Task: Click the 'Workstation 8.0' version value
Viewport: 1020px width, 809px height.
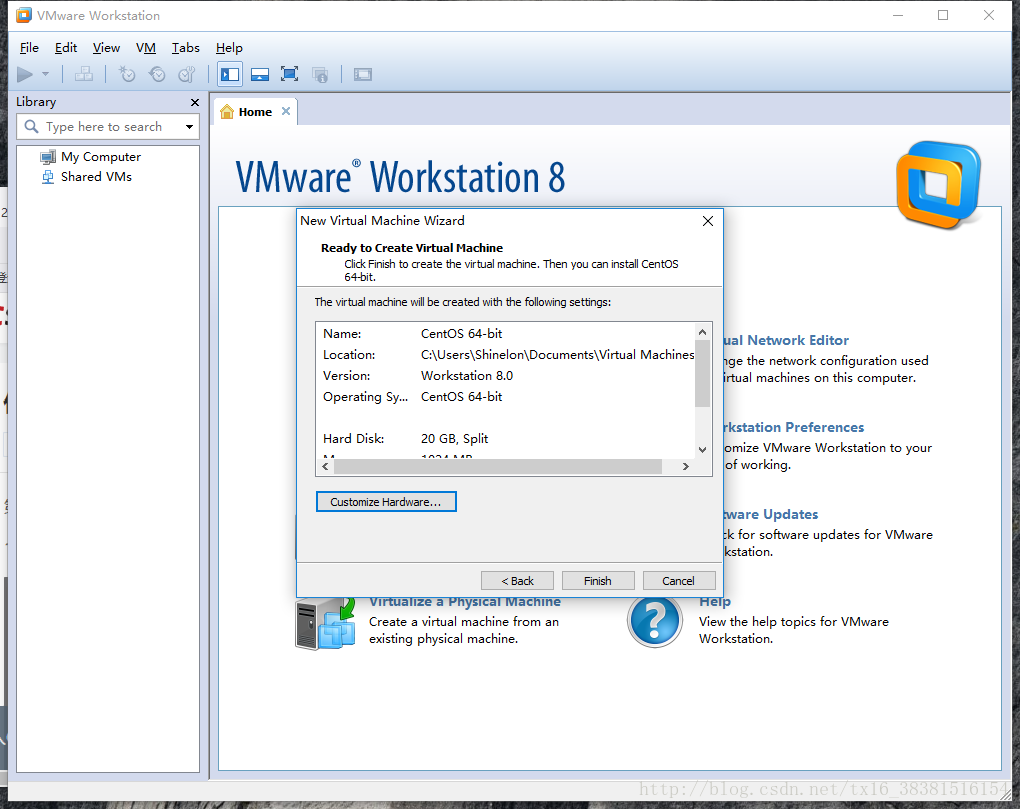Action: (466, 376)
